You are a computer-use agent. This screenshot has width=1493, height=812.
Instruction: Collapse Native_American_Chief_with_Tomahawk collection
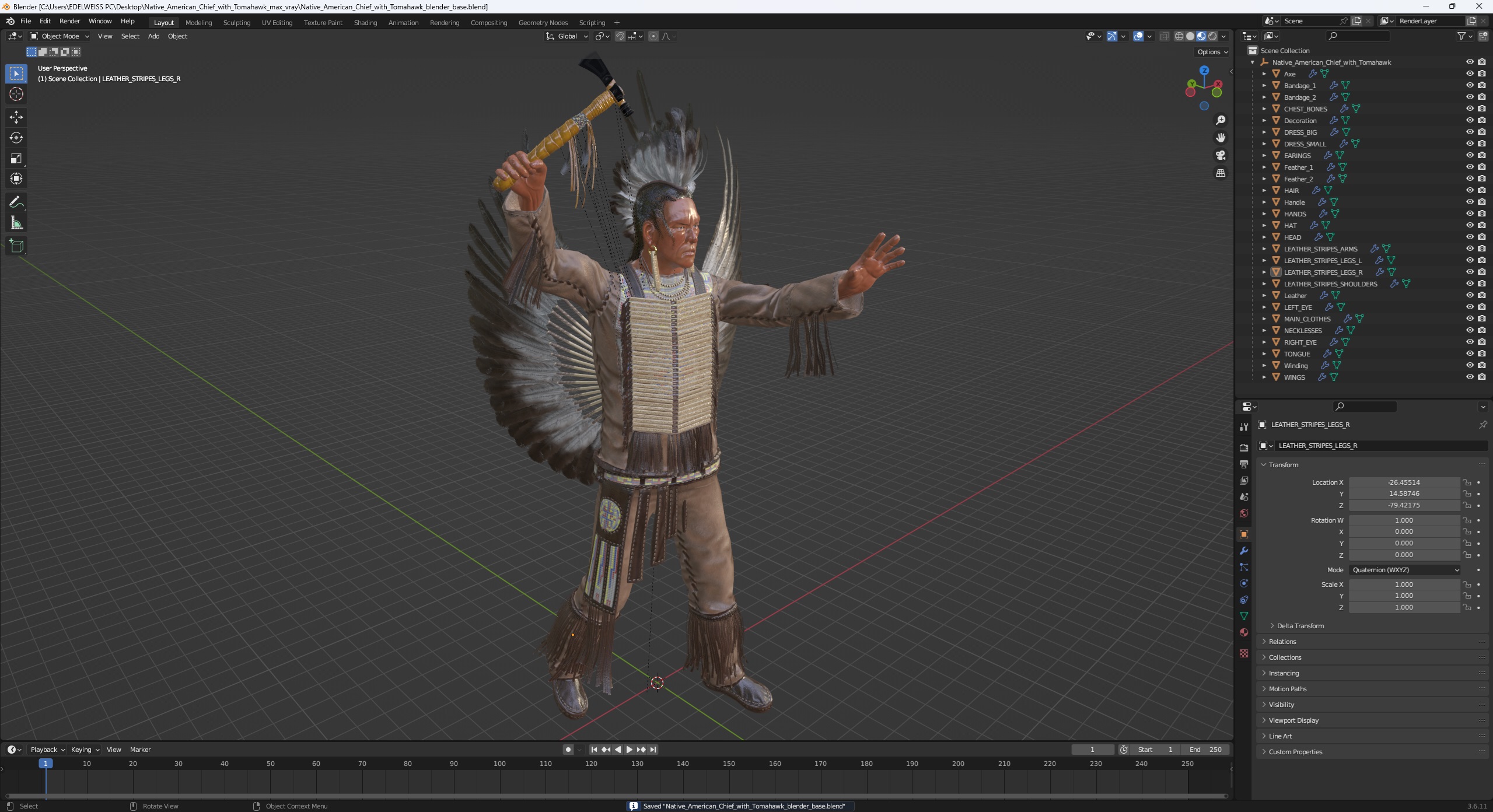coord(1253,62)
